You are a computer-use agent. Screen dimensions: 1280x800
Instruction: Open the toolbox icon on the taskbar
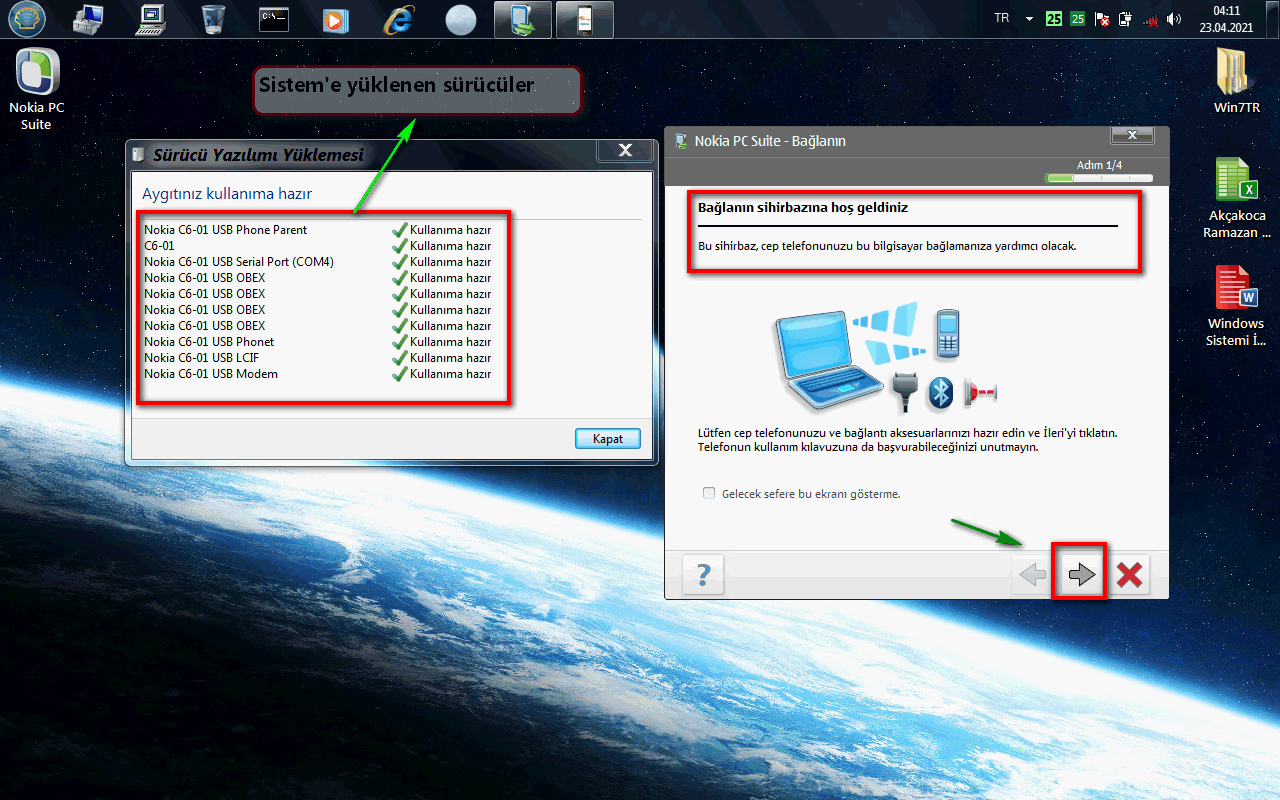[x=90, y=19]
